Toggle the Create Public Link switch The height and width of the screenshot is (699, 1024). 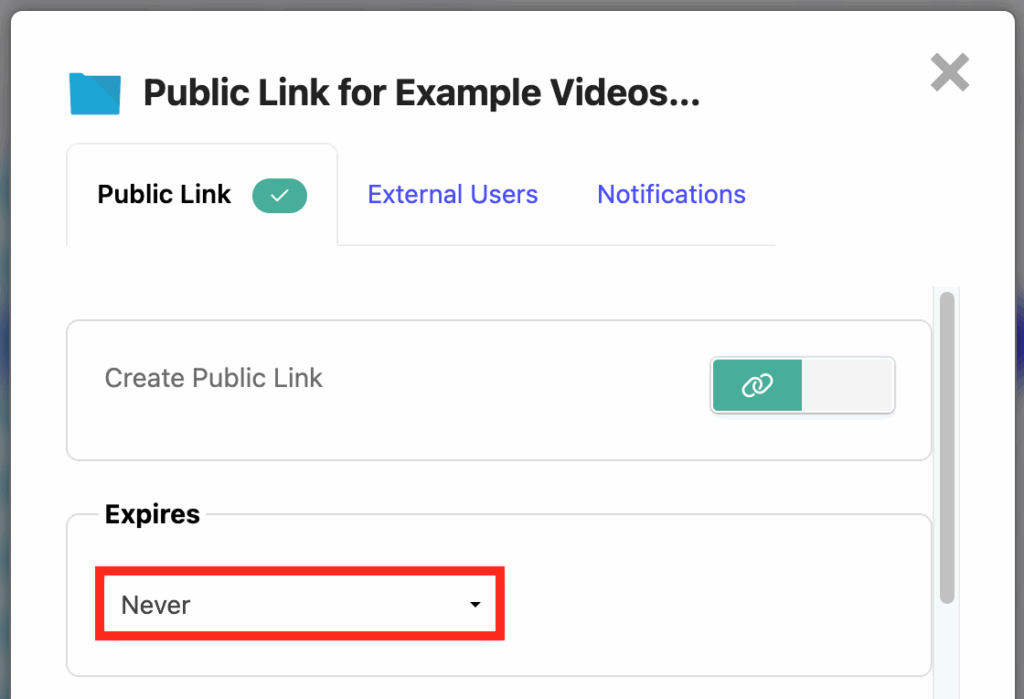[802, 386]
